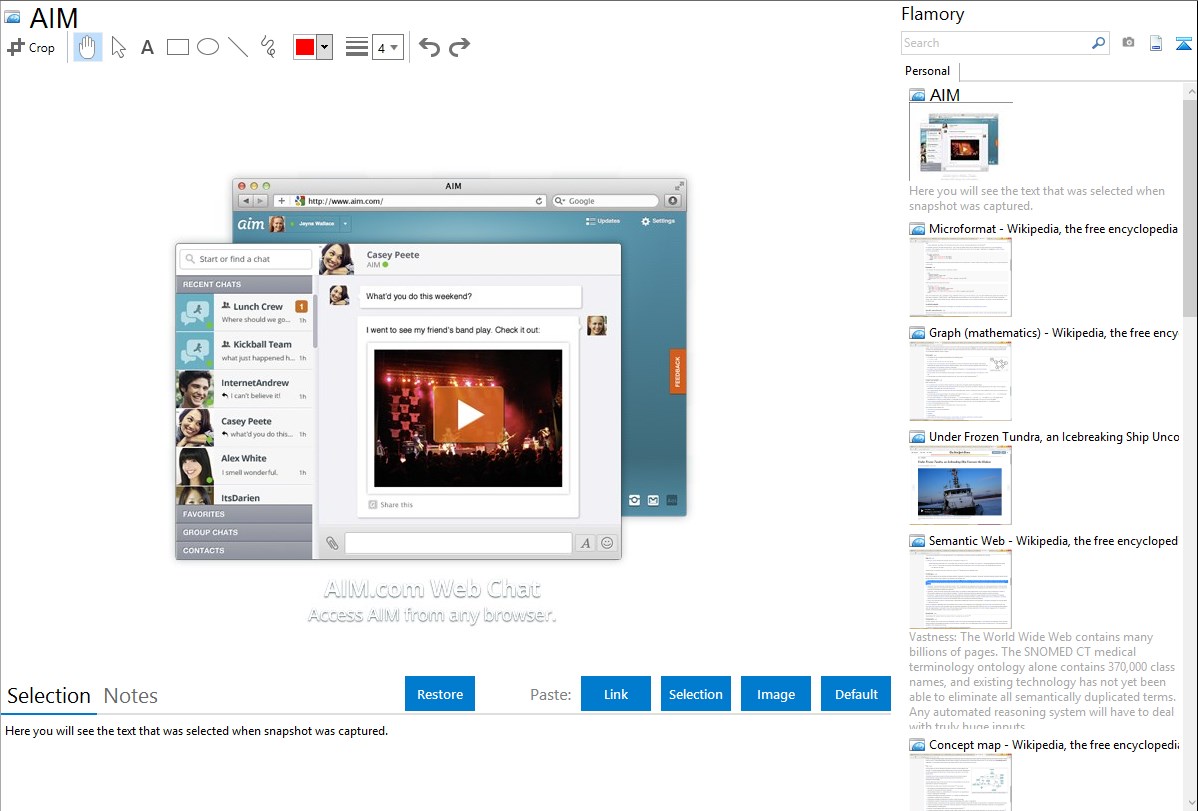
Task: Click the snapshot list scrollbar up arrow
Action: (x=1190, y=92)
